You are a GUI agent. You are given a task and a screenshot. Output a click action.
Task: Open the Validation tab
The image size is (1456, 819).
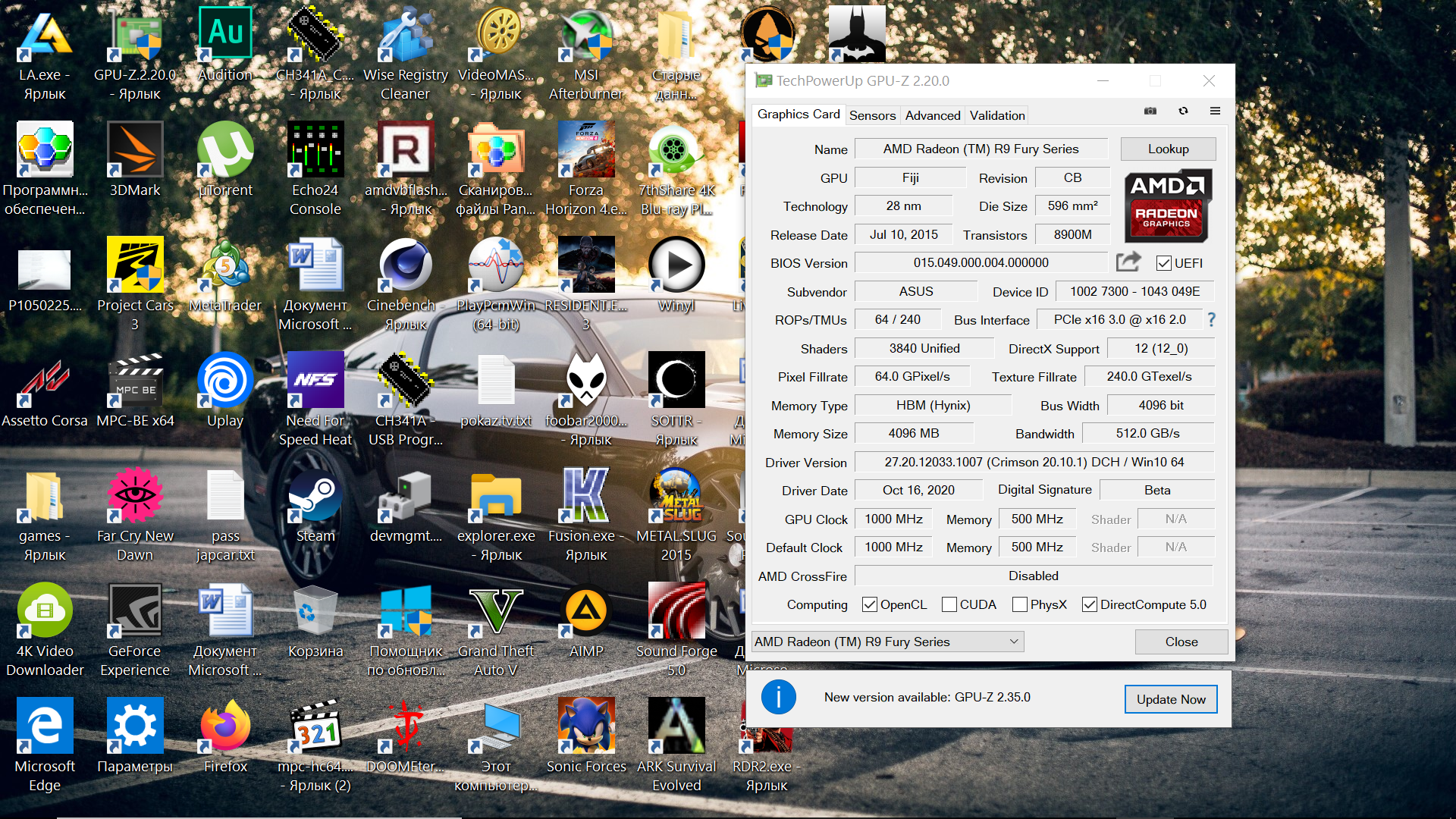[996, 115]
